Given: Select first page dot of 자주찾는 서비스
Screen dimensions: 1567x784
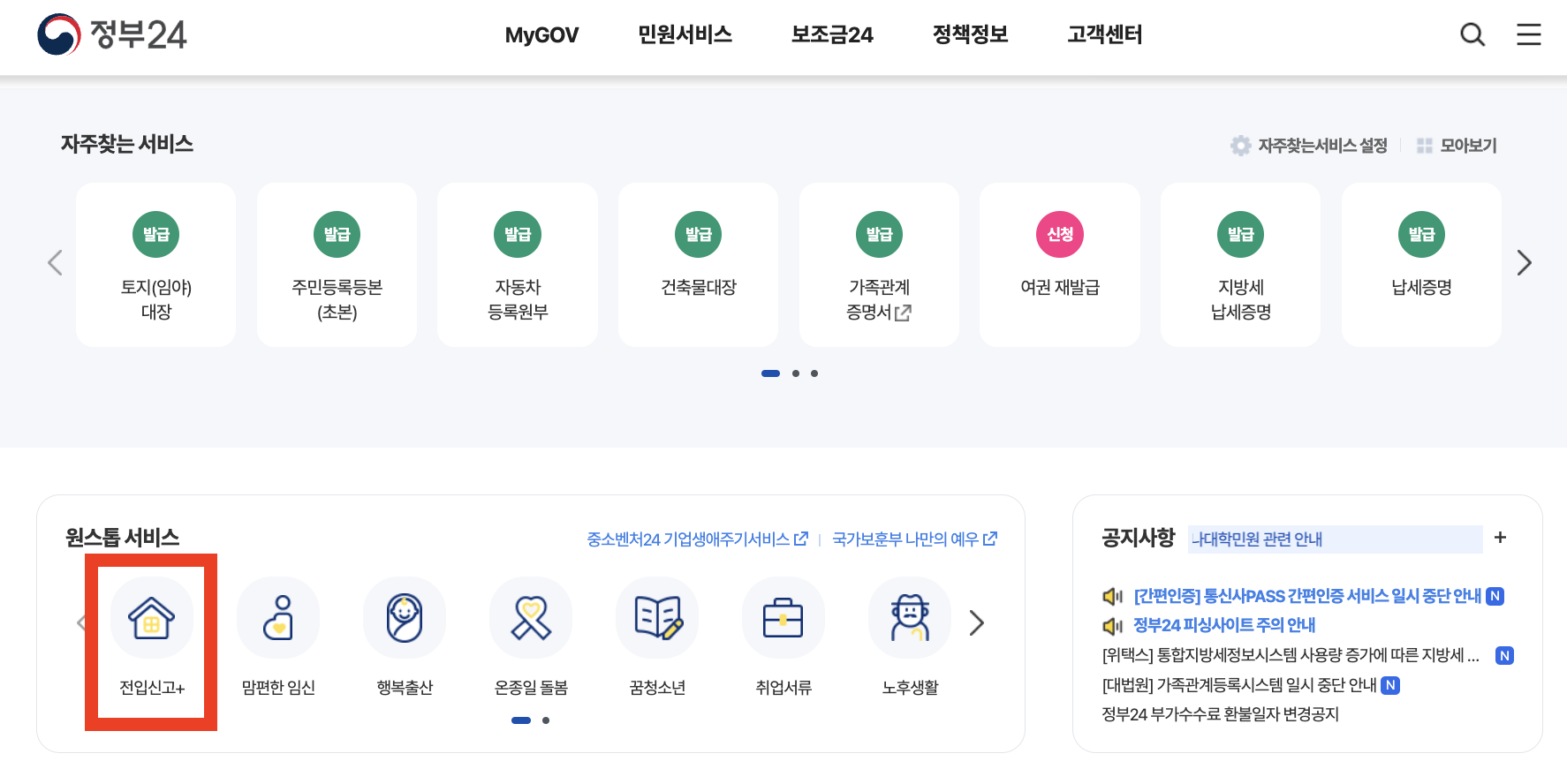Looking at the screenshot, I should coord(770,373).
